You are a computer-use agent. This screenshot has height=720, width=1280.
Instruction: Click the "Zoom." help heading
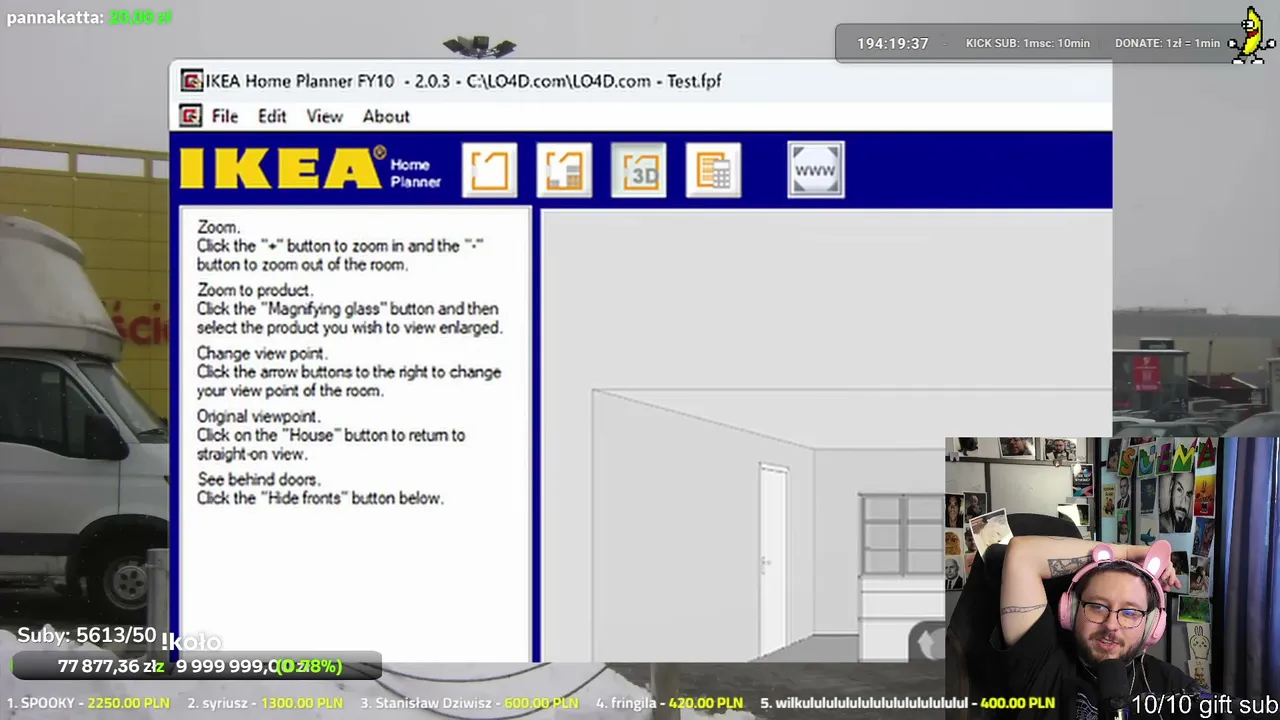[218, 227]
